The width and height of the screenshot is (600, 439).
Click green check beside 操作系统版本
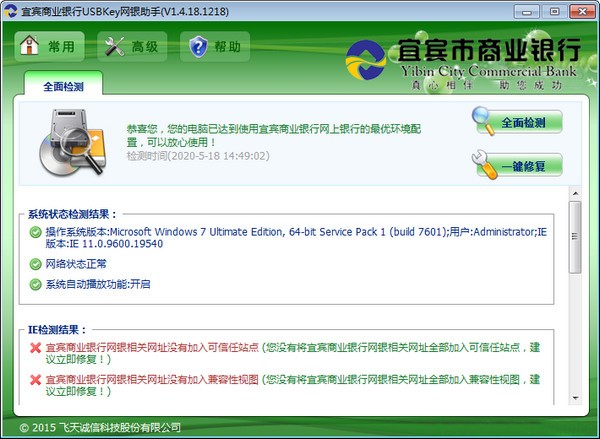coord(36,232)
